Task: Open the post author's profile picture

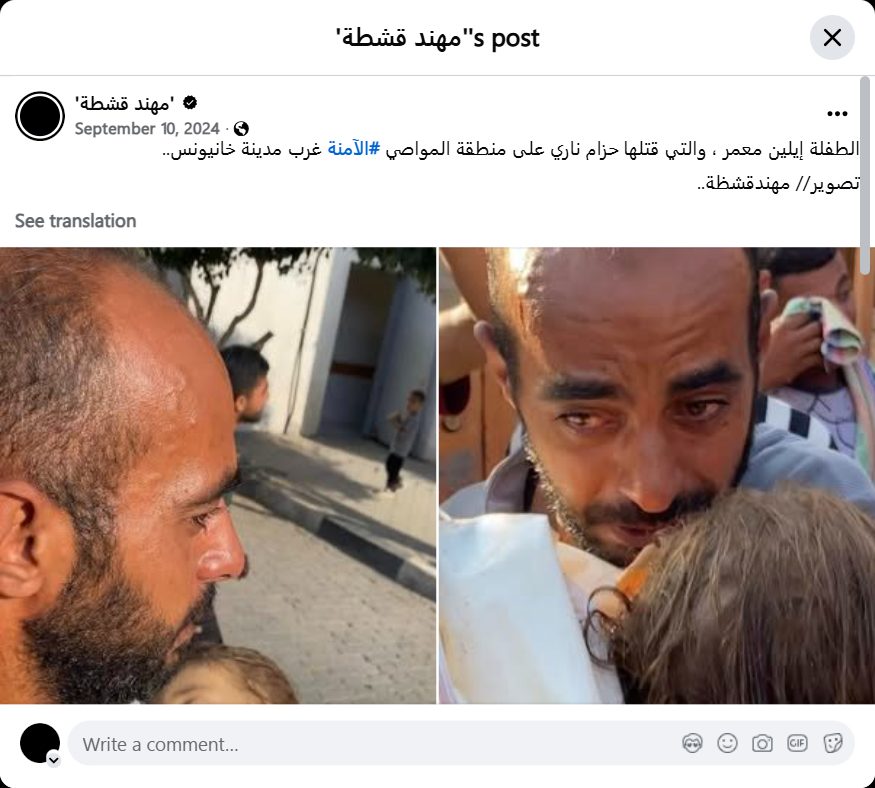Action: [x=40, y=116]
